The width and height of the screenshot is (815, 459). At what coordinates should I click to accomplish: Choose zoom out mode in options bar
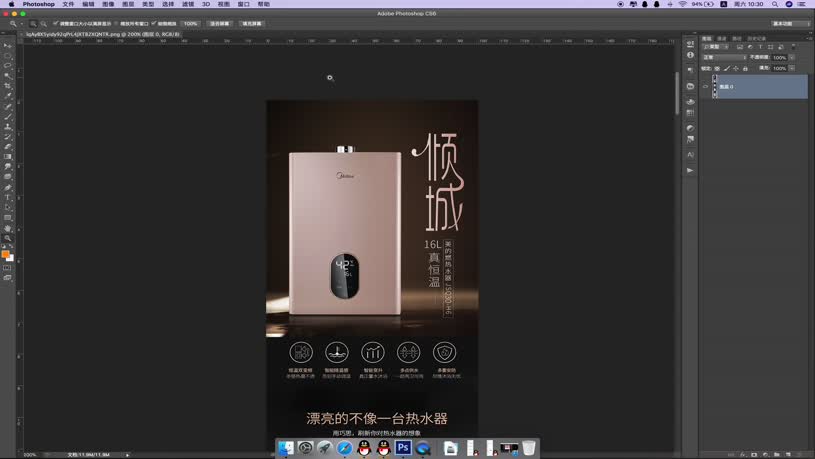tap(44, 24)
